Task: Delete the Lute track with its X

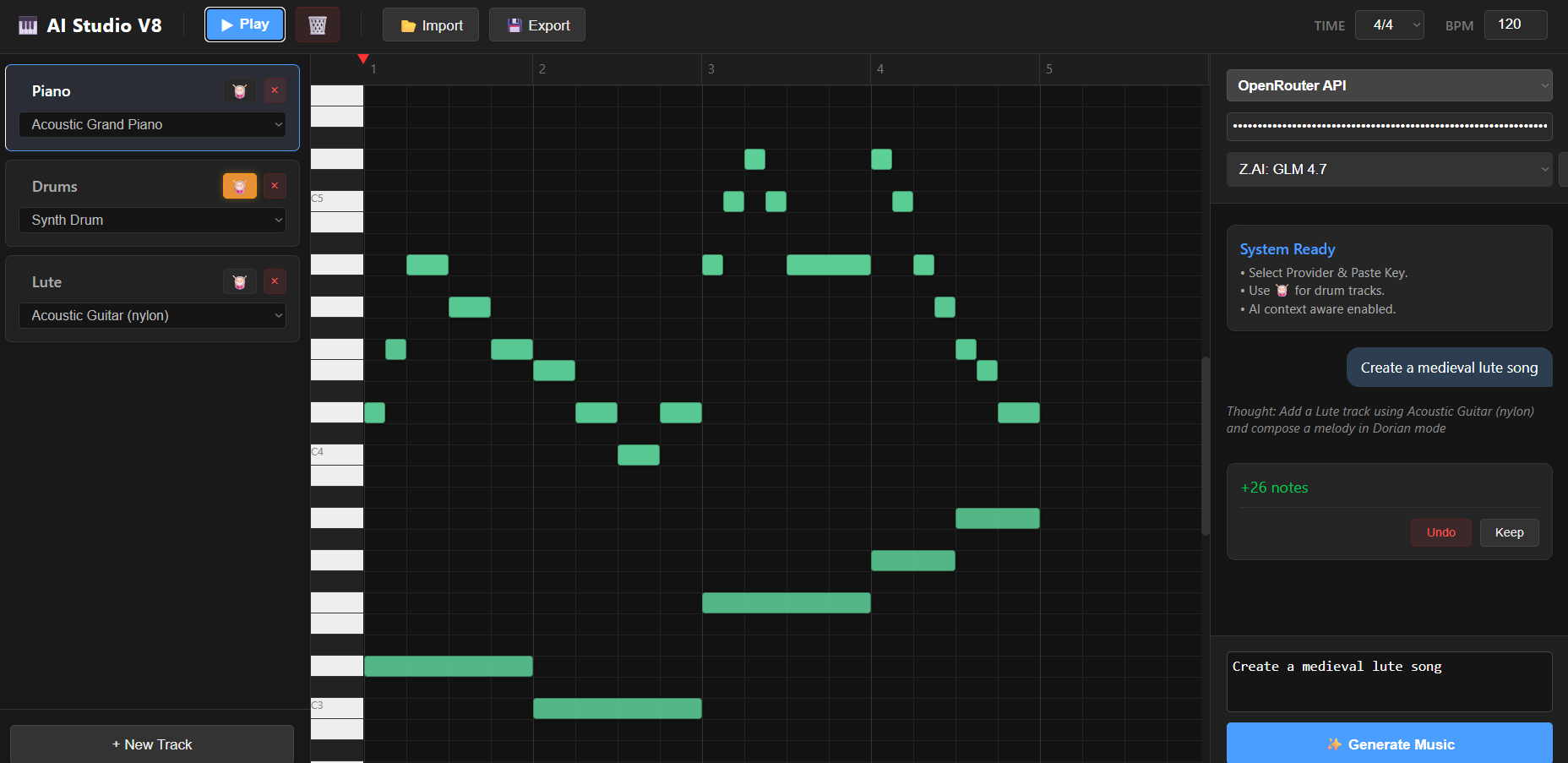Action: [x=275, y=281]
